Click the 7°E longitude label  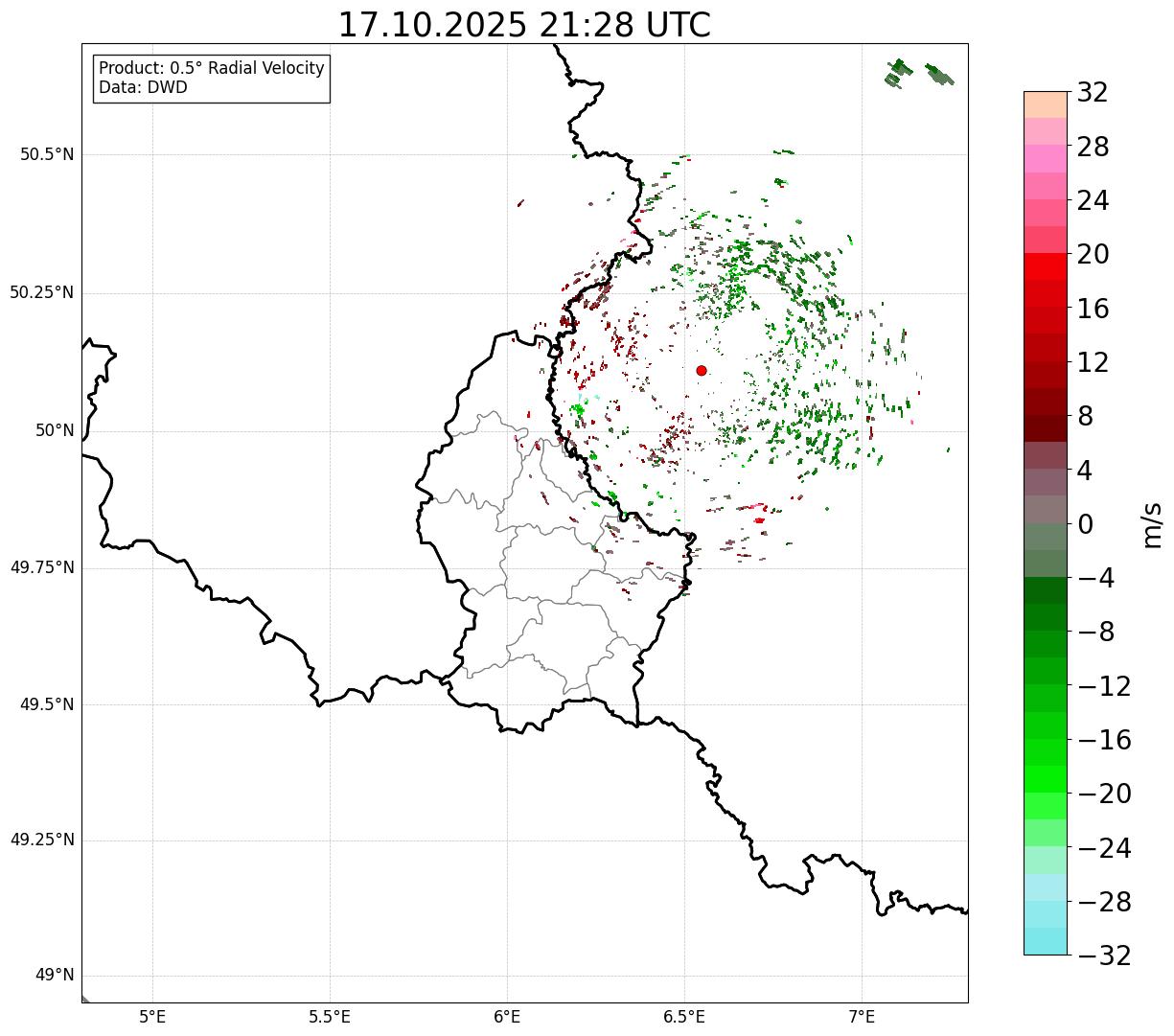[x=862, y=1016]
